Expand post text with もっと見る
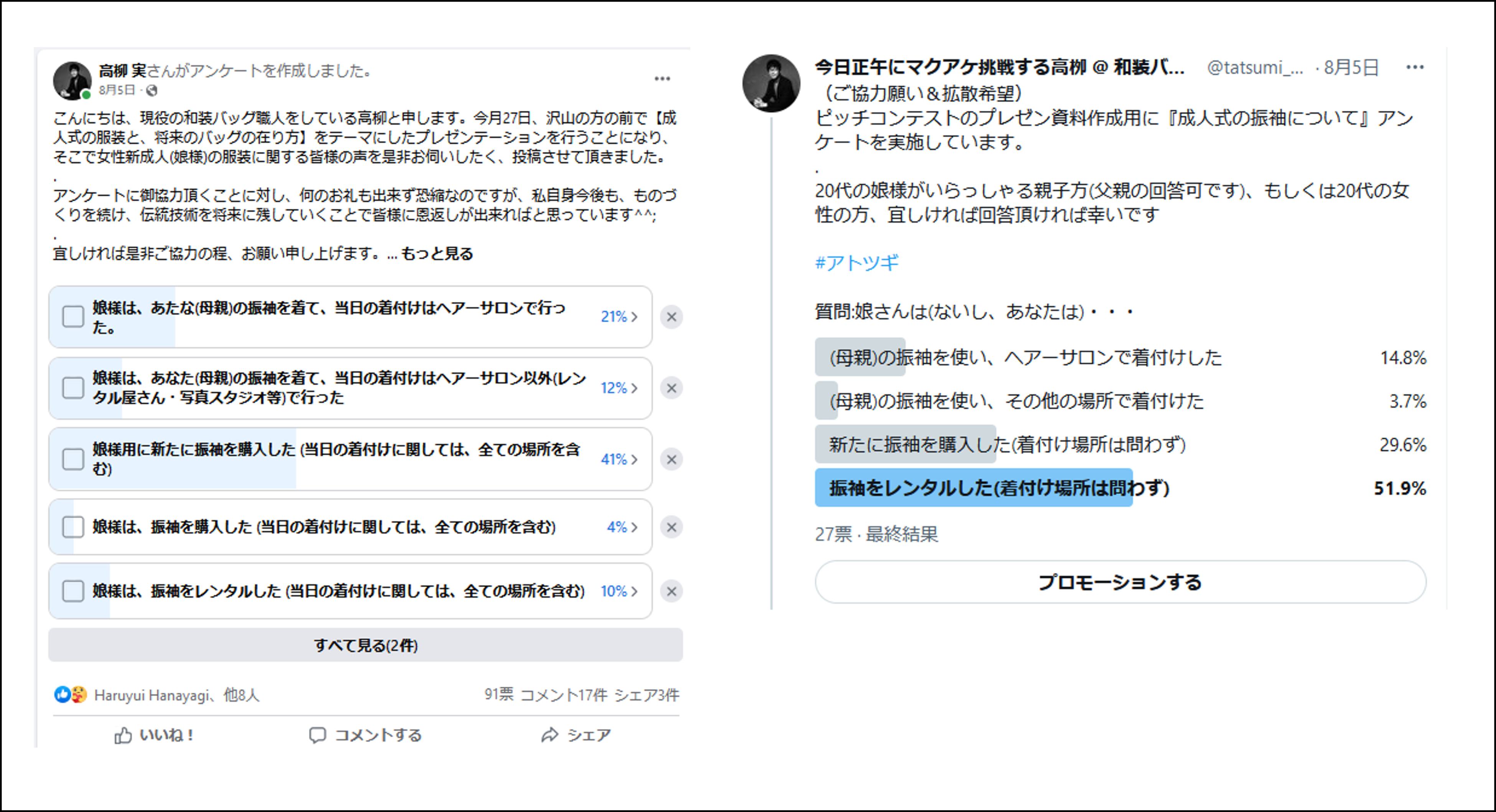1496x812 pixels. pyautogui.click(x=437, y=254)
